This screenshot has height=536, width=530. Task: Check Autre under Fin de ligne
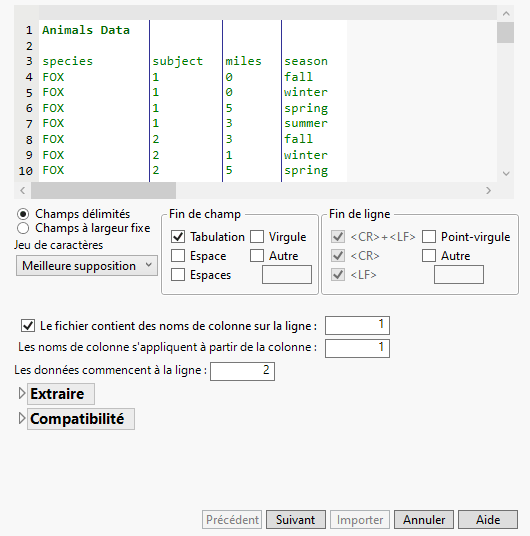[x=429, y=256]
